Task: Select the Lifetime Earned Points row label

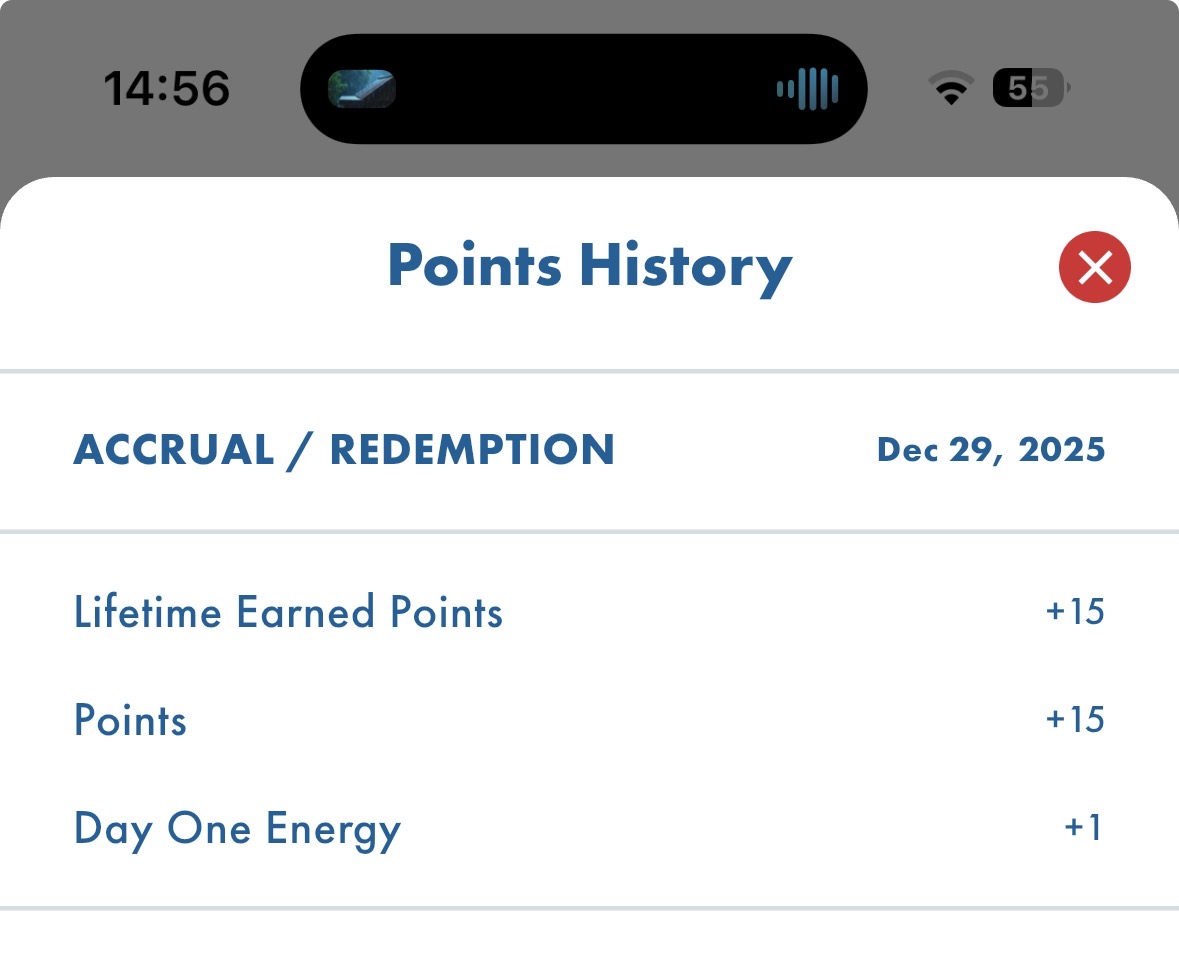Action: [288, 612]
